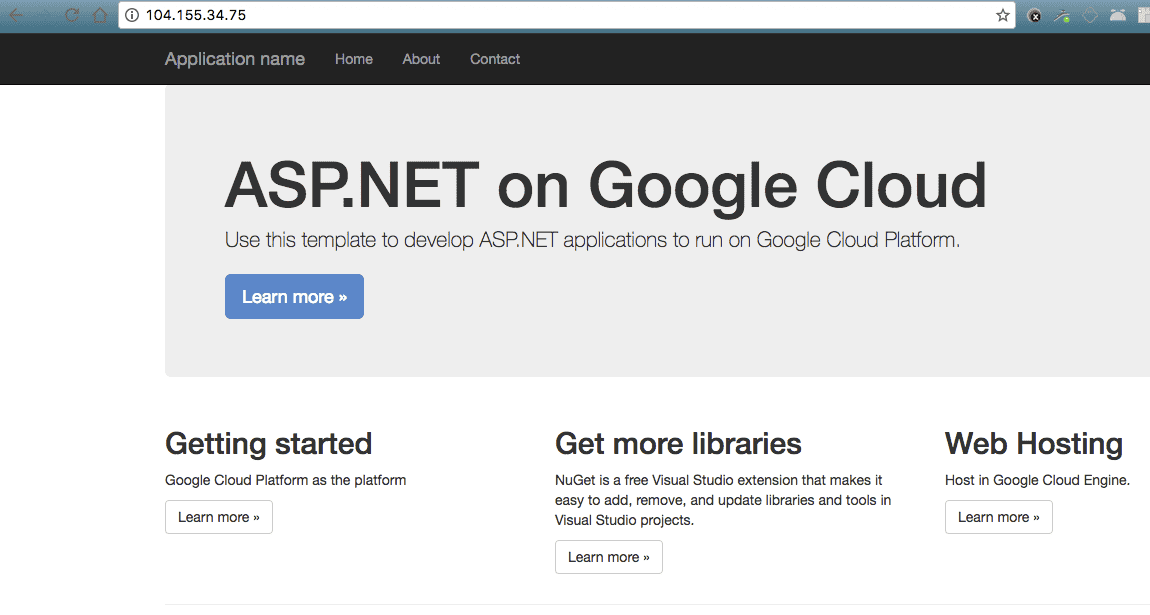Open the Home navigation item

354,59
